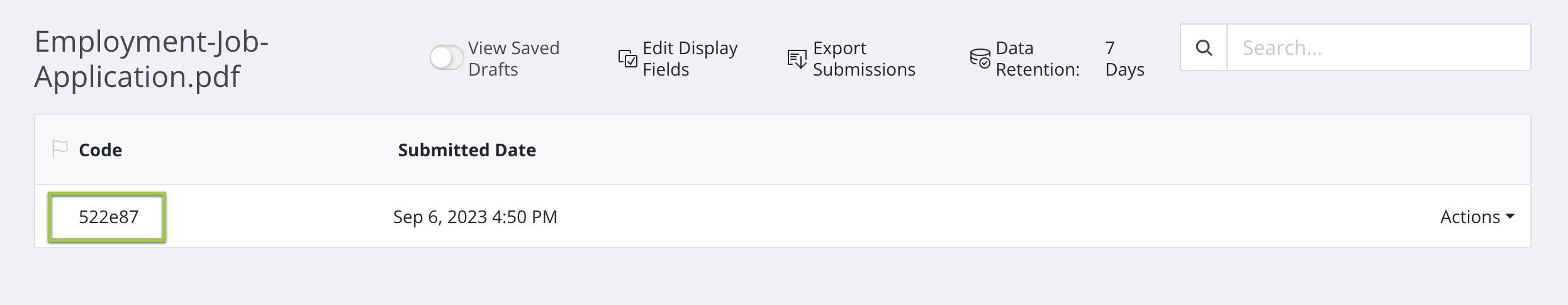
Task: Click the Employment-Job-Application.pdf title
Action: point(151,59)
